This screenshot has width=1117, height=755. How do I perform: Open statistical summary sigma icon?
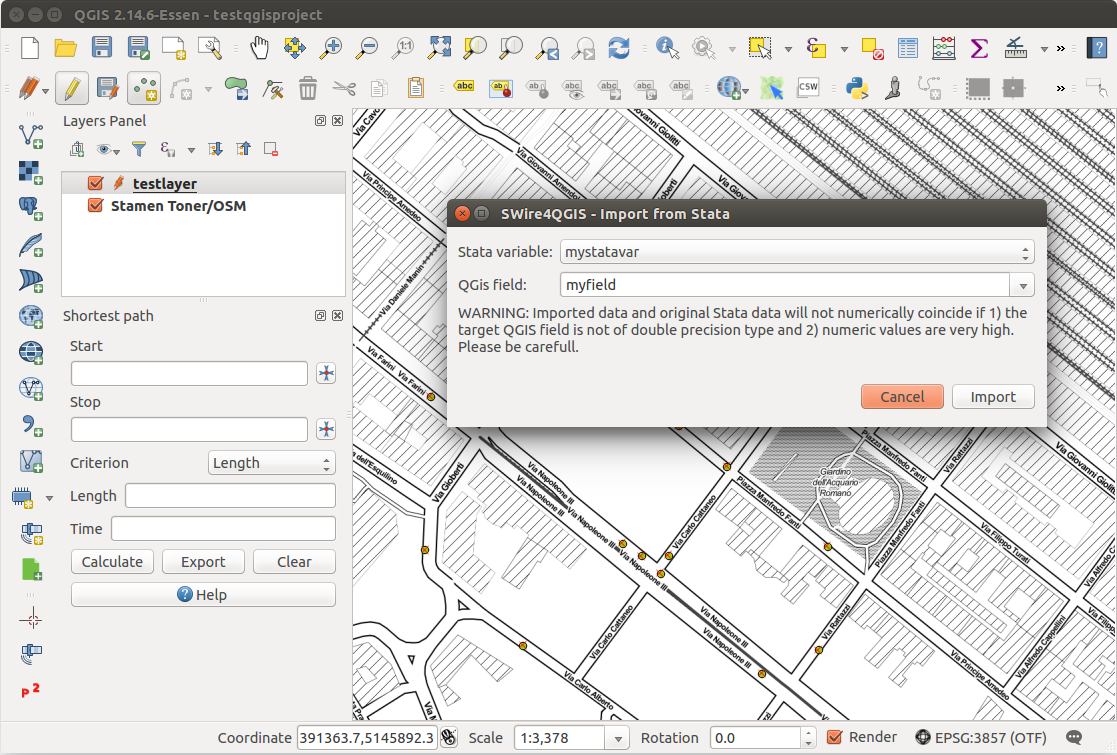tap(980, 48)
